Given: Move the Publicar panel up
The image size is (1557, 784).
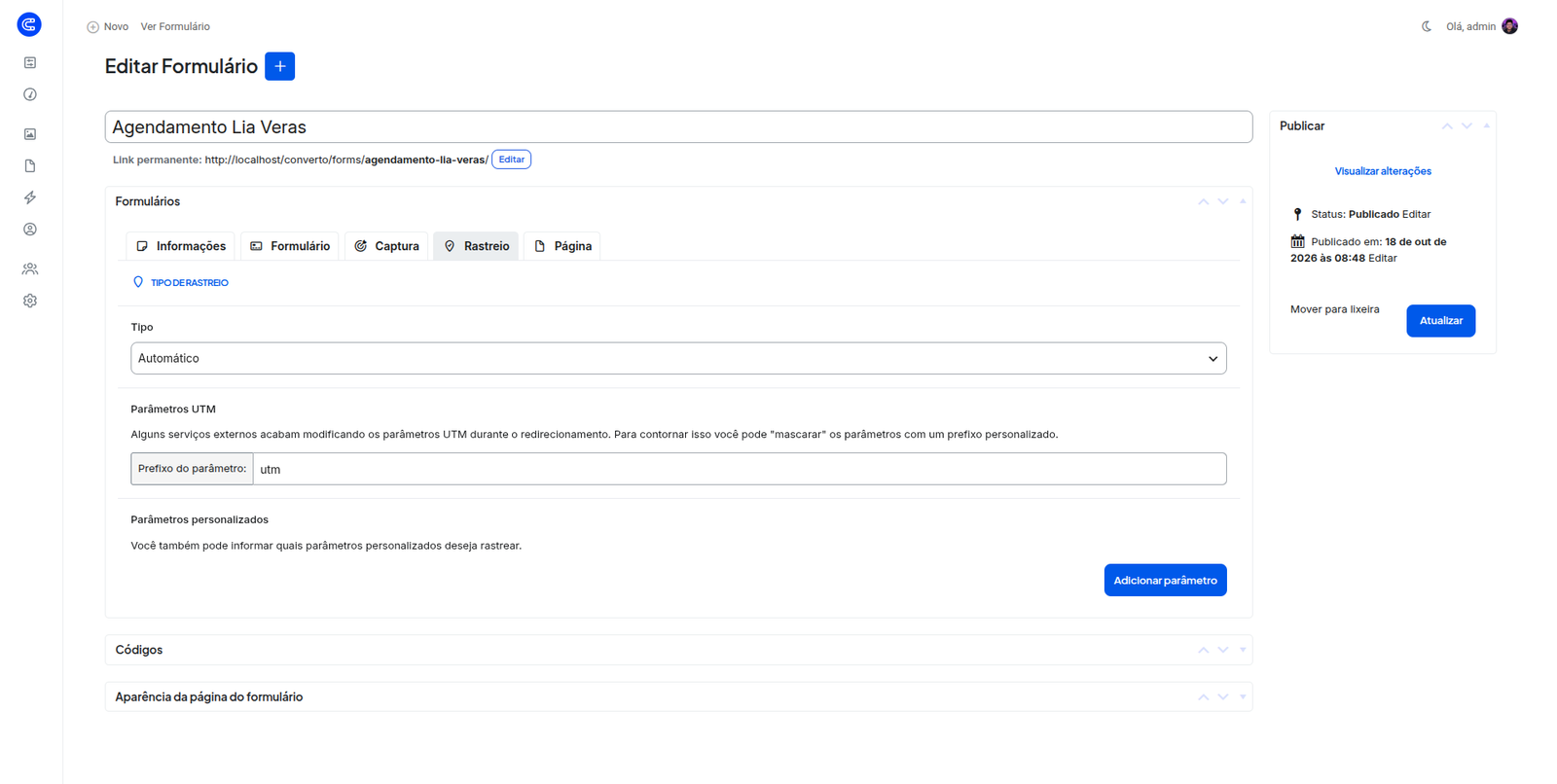Looking at the screenshot, I should [1447, 125].
